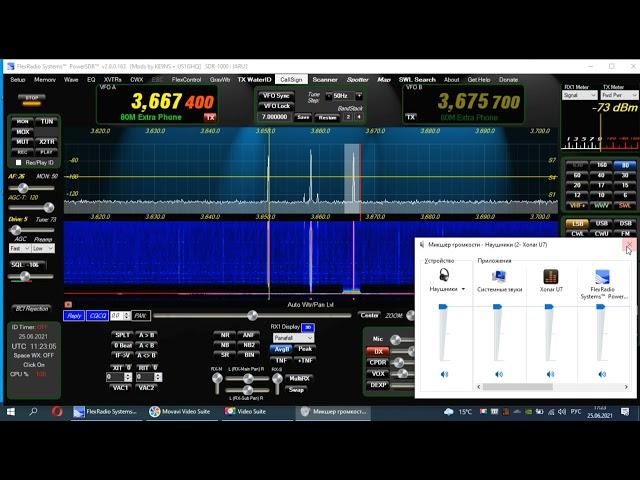Click the A > B copy button
The width and height of the screenshot is (640, 480).
click(x=146, y=335)
